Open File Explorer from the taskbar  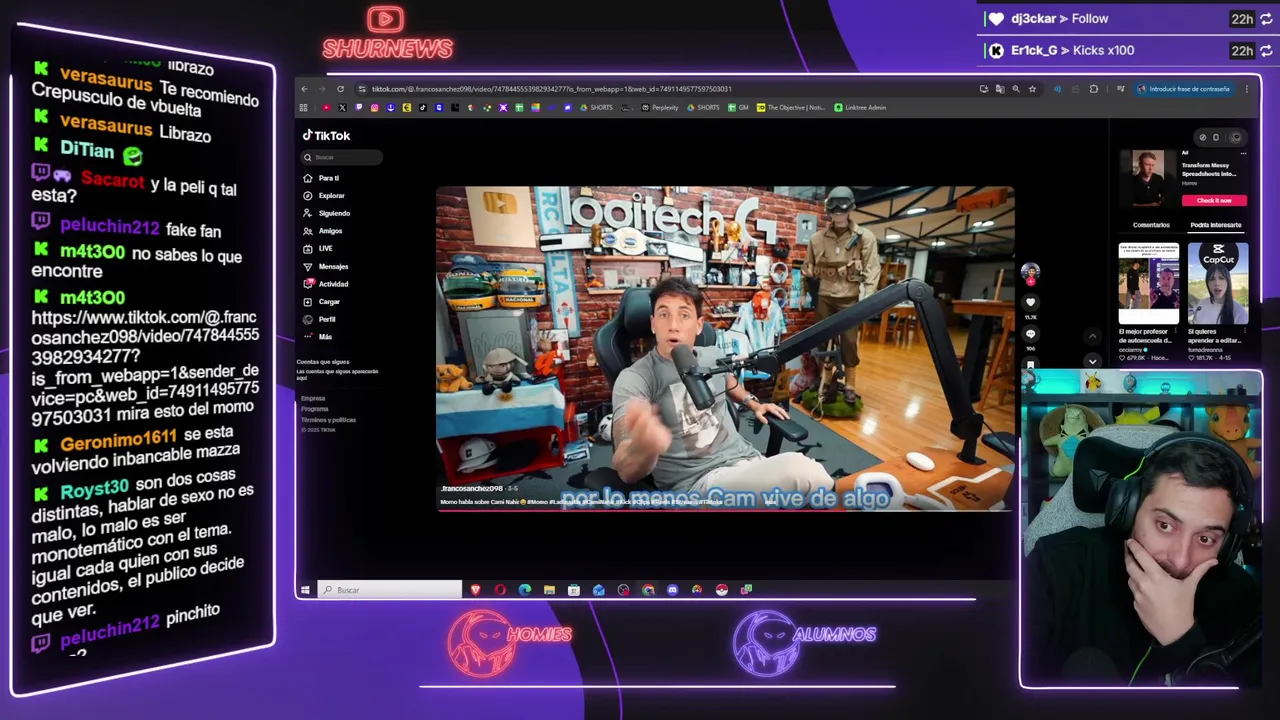point(549,590)
